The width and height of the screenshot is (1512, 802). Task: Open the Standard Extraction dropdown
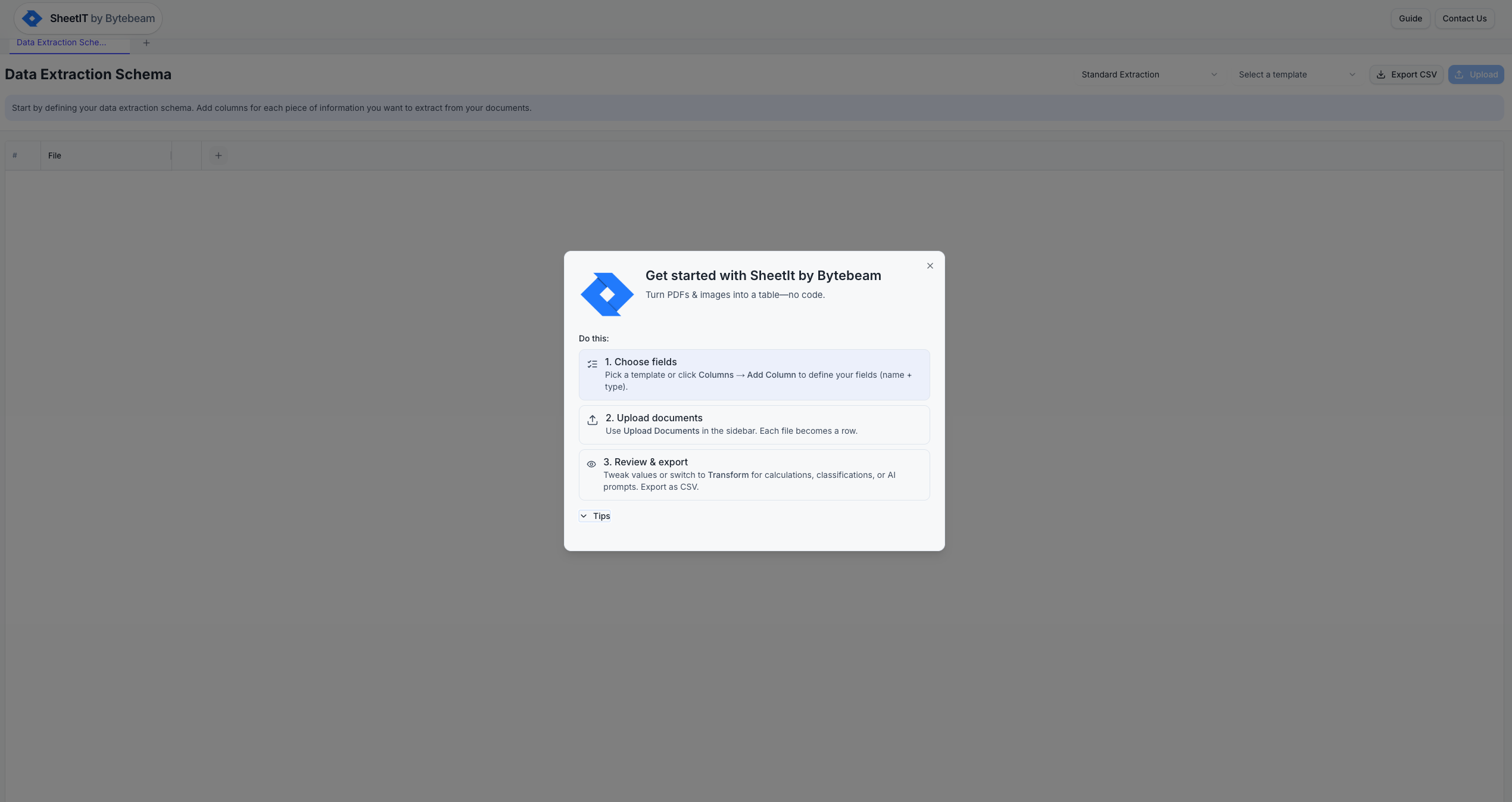tap(1149, 74)
